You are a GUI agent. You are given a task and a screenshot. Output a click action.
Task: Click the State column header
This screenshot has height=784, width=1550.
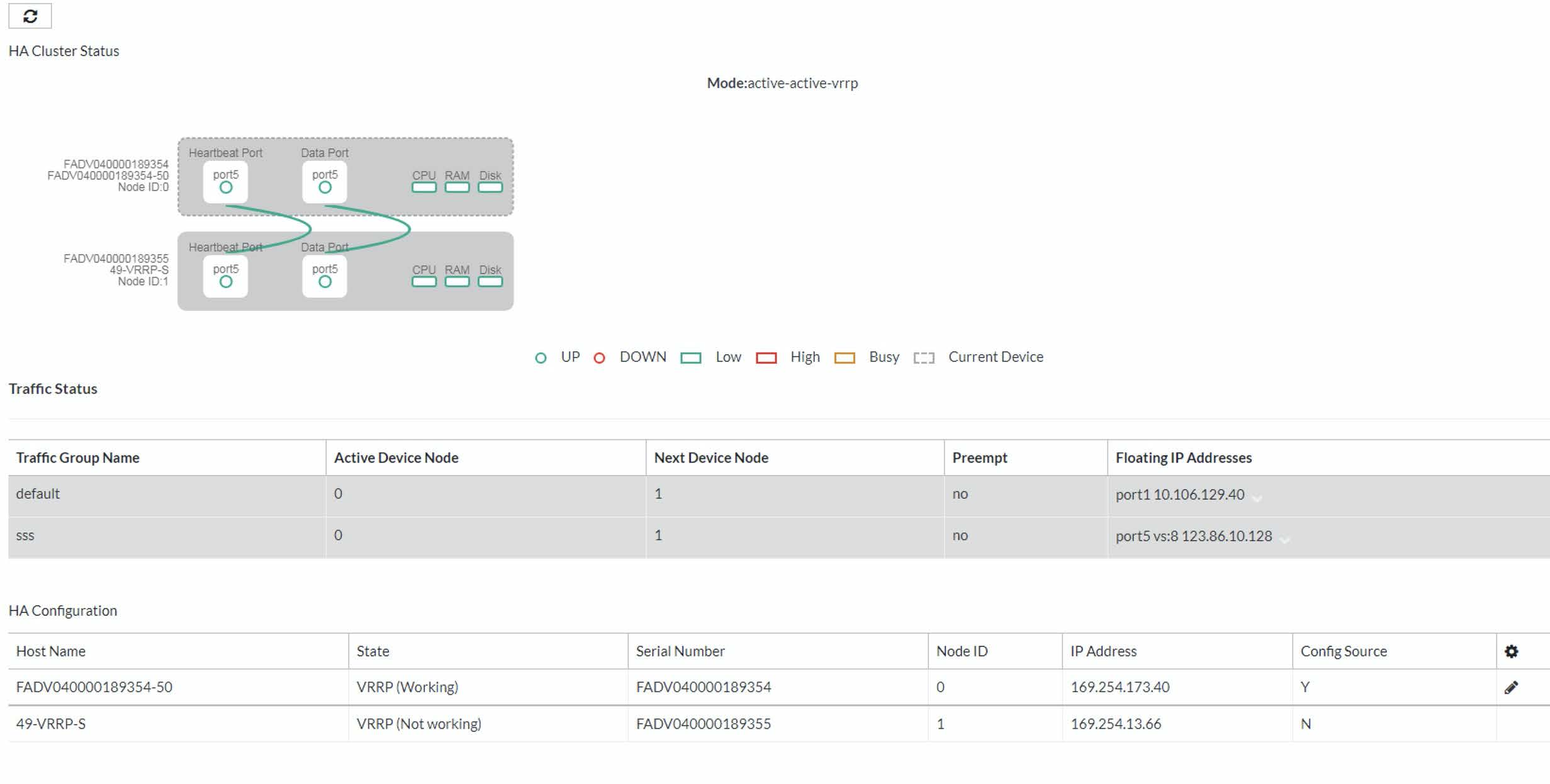click(x=373, y=651)
